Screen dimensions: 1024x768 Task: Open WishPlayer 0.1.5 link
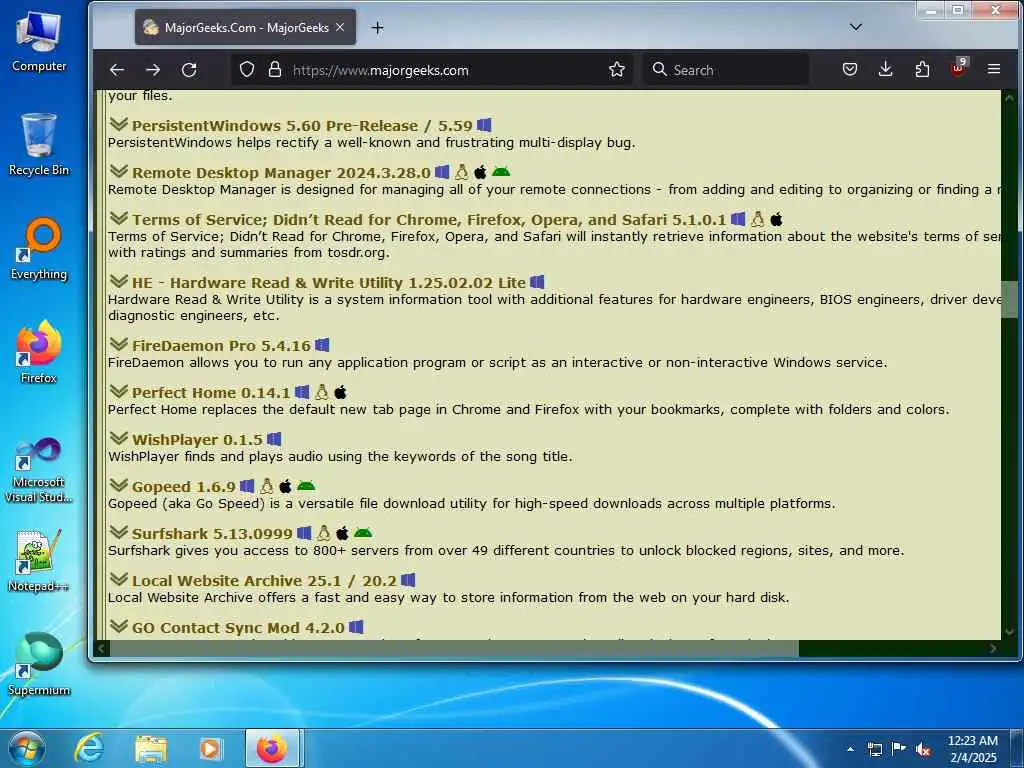(x=197, y=440)
